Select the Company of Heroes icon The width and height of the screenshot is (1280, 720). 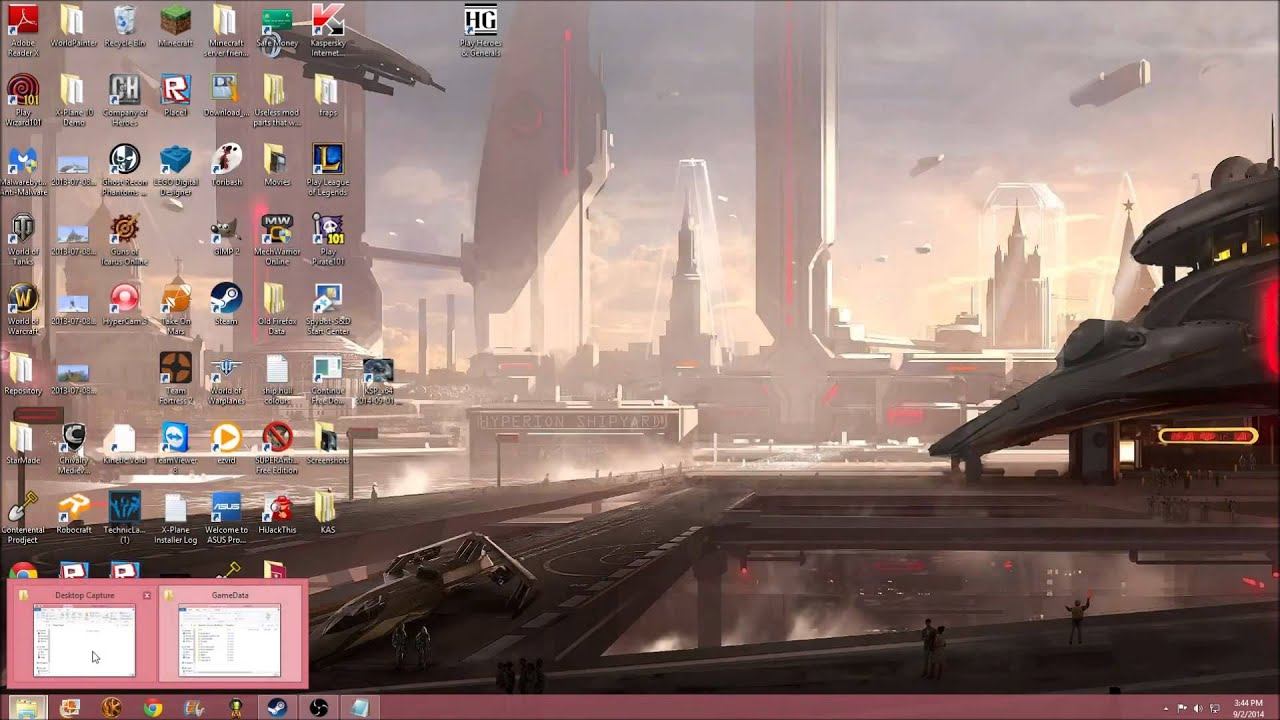tap(125, 100)
